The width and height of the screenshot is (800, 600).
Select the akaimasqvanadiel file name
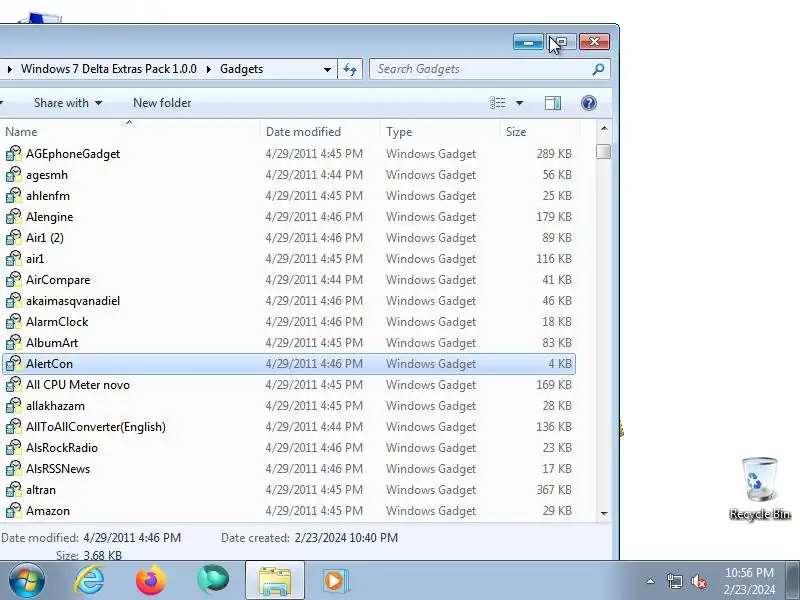(x=73, y=301)
